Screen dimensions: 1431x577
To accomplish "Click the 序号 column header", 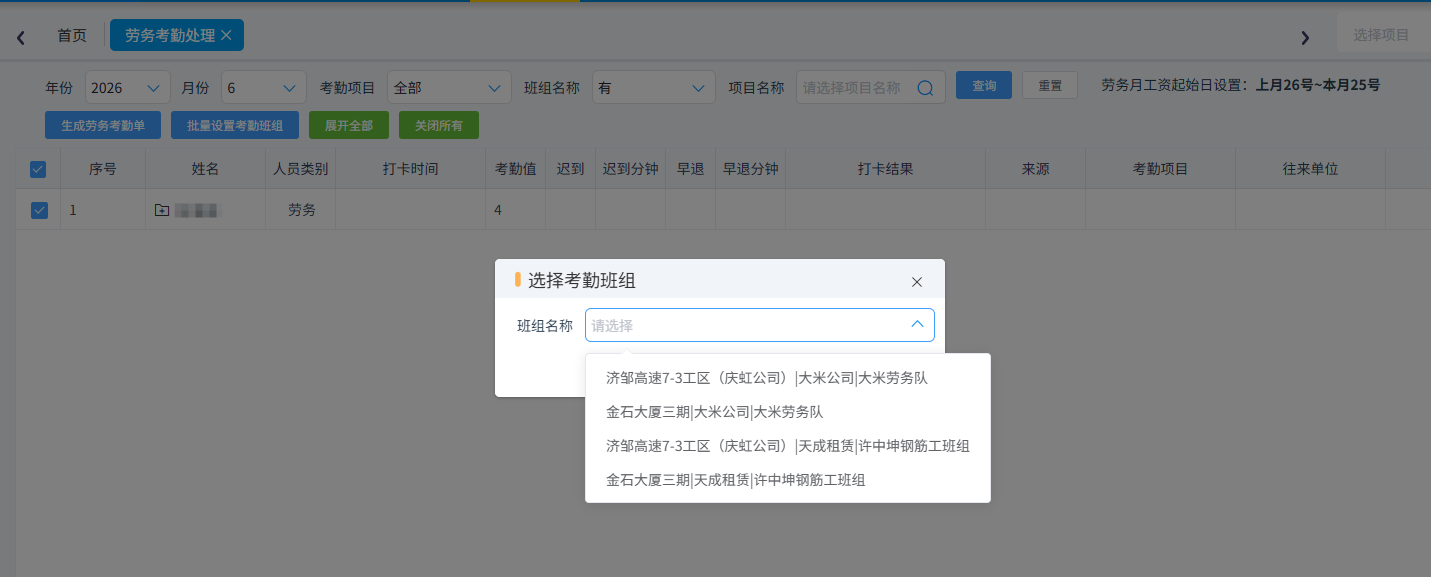I will pyautogui.click(x=103, y=169).
